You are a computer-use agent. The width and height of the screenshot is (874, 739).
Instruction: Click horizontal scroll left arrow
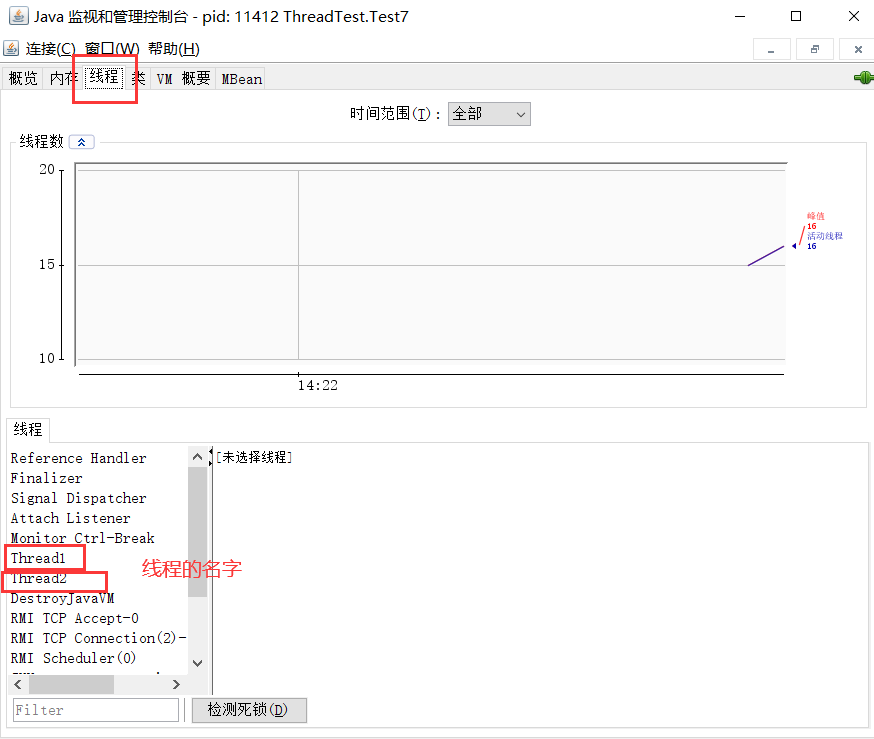[18, 684]
